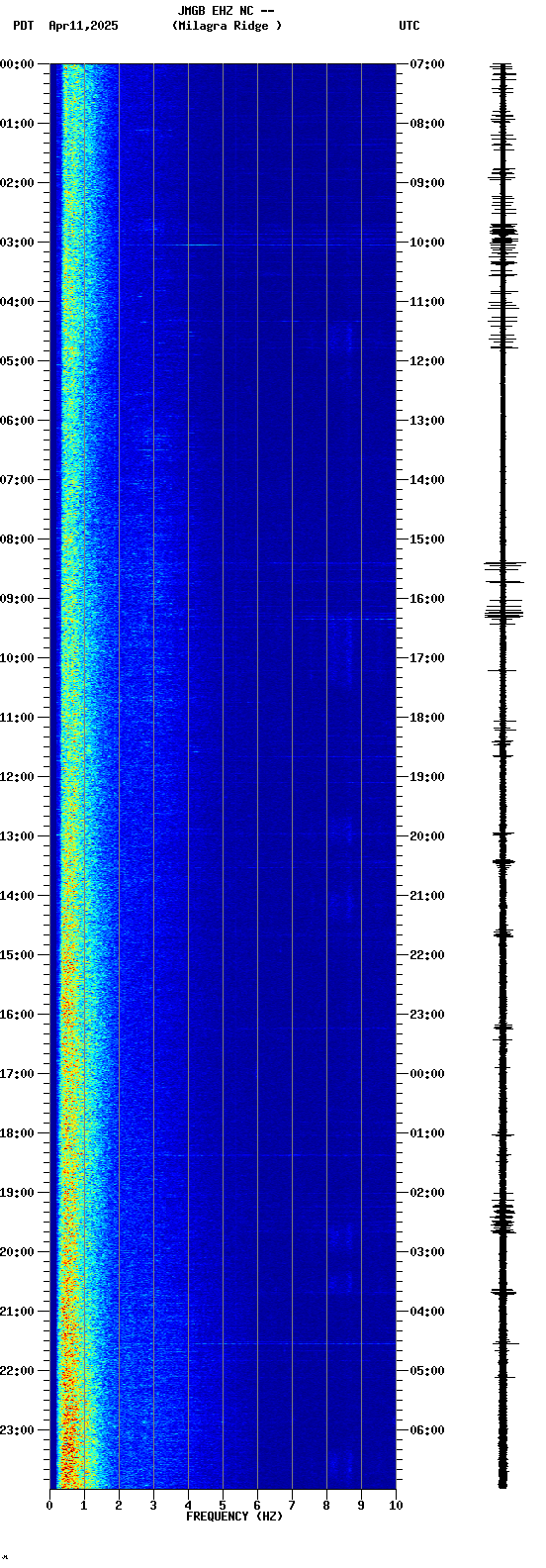
Task: Click the 00:00 PDT time label
Action: coord(17,64)
